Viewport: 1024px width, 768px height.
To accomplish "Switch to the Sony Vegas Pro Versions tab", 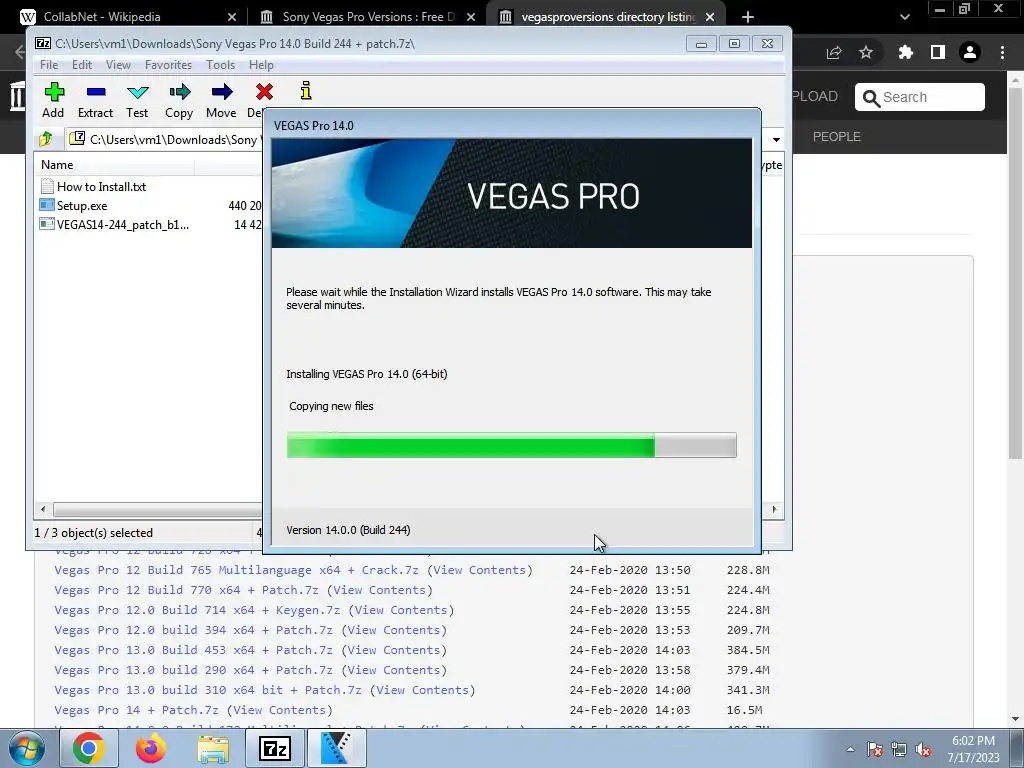I will tap(367, 17).
